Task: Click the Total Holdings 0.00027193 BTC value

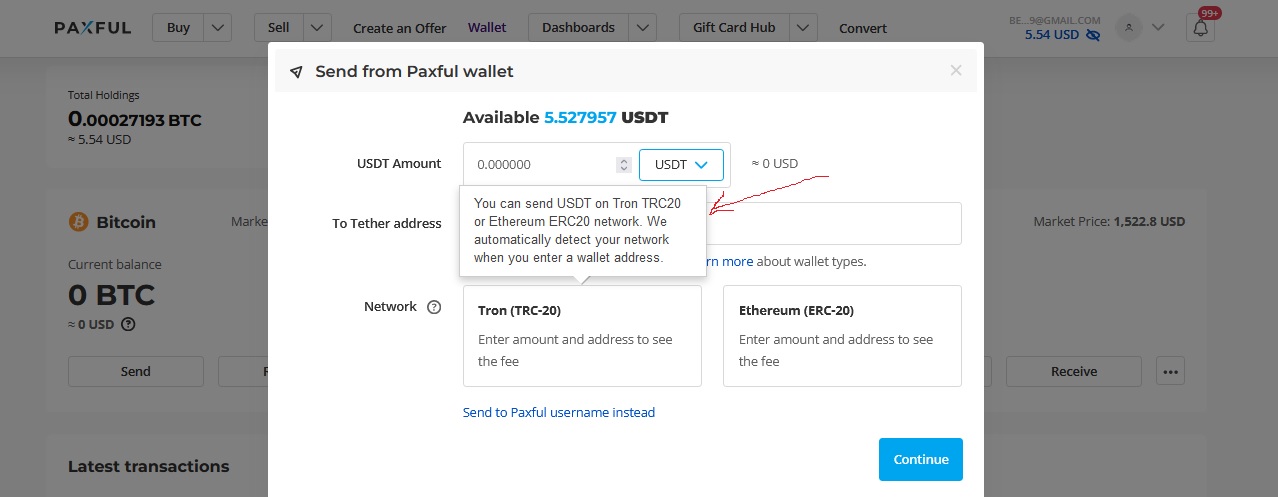Action: [x=135, y=120]
